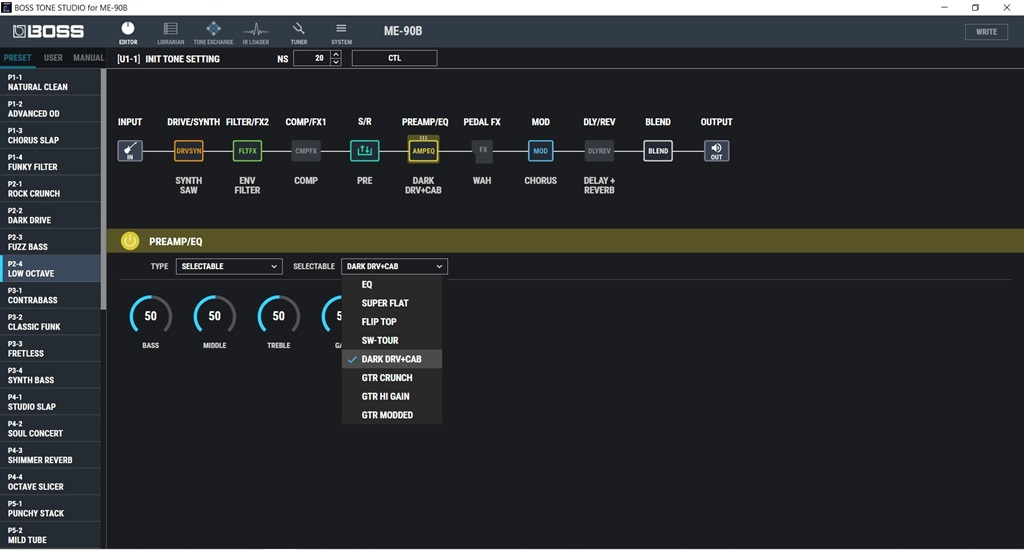
Task: Select the OUTPUT speaker block
Action: (x=716, y=151)
